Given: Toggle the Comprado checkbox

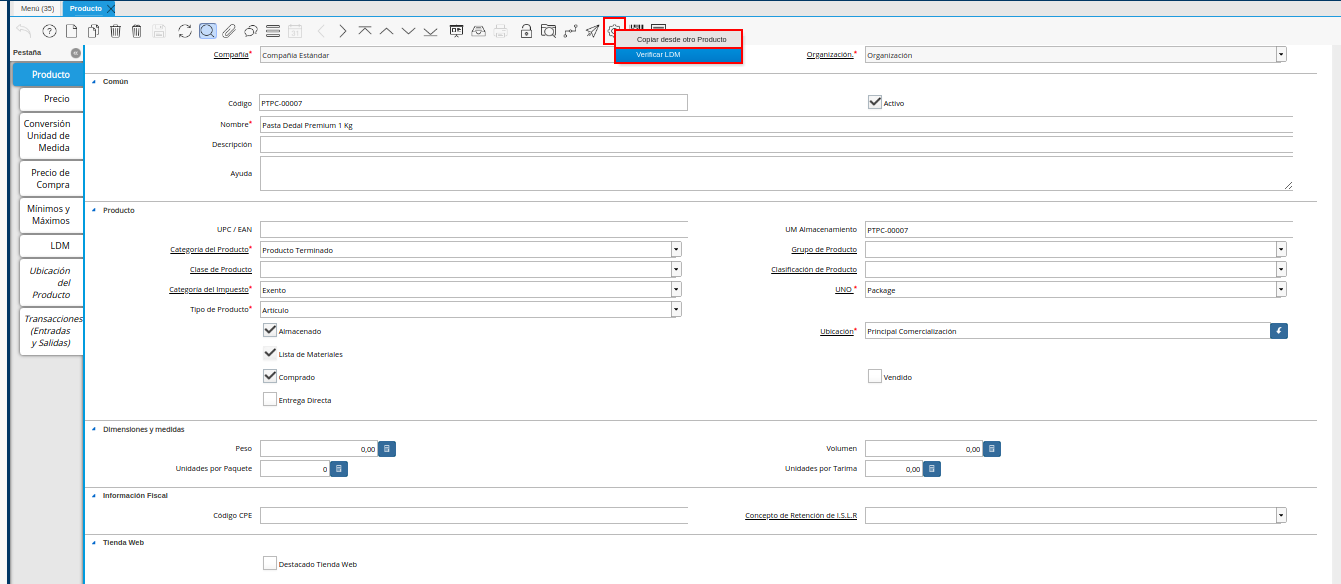Looking at the screenshot, I should pos(270,376).
